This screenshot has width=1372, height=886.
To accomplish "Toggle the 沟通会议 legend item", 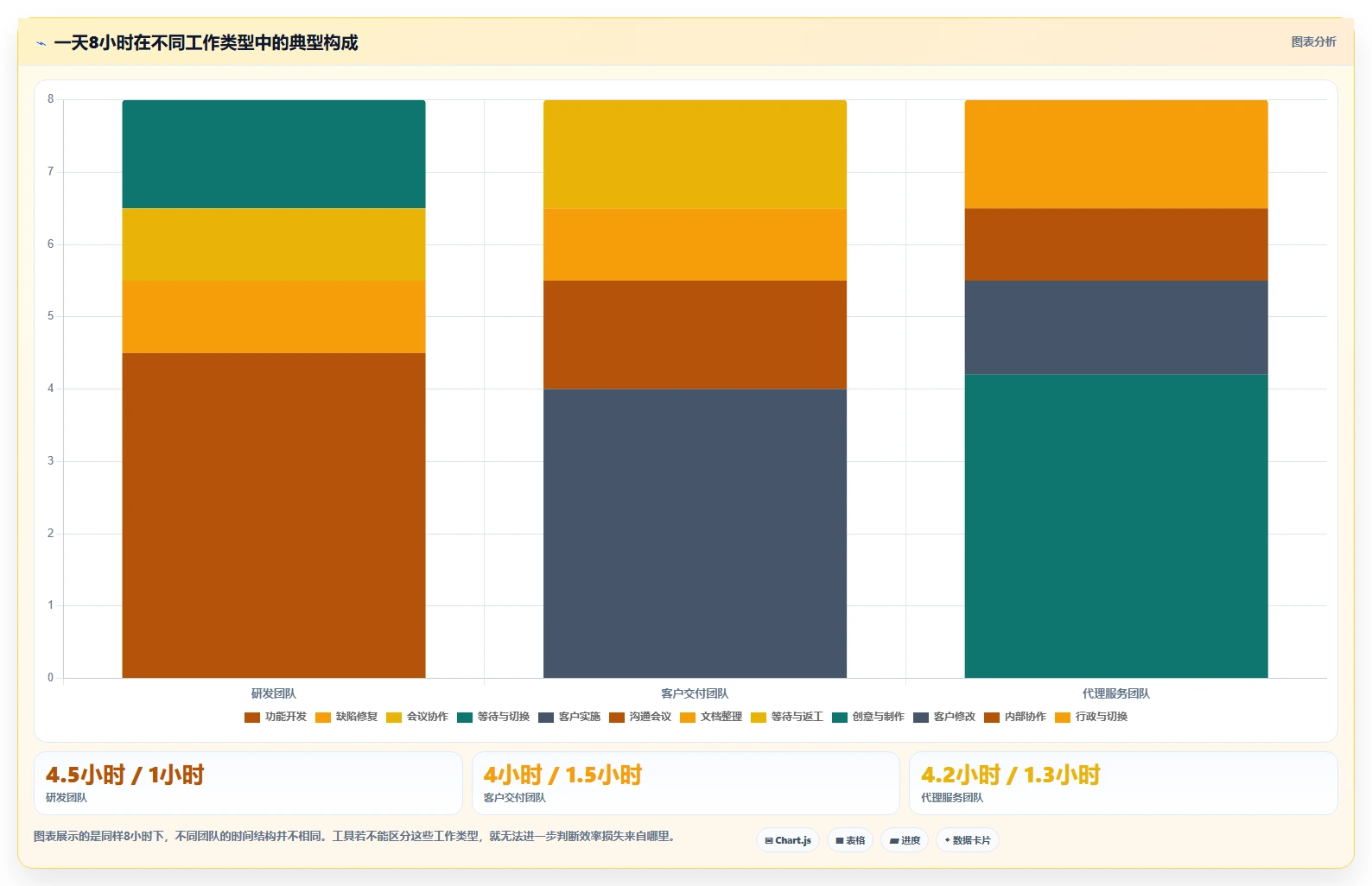I will (x=640, y=717).
